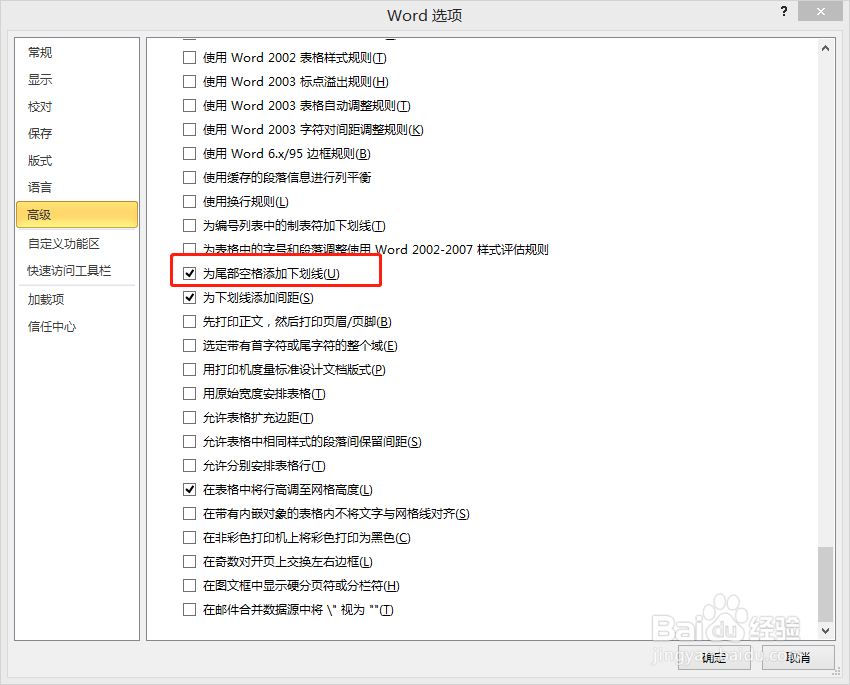This screenshot has height=685, width=850.
Task: Open the 常规 options category
Action: point(76,53)
